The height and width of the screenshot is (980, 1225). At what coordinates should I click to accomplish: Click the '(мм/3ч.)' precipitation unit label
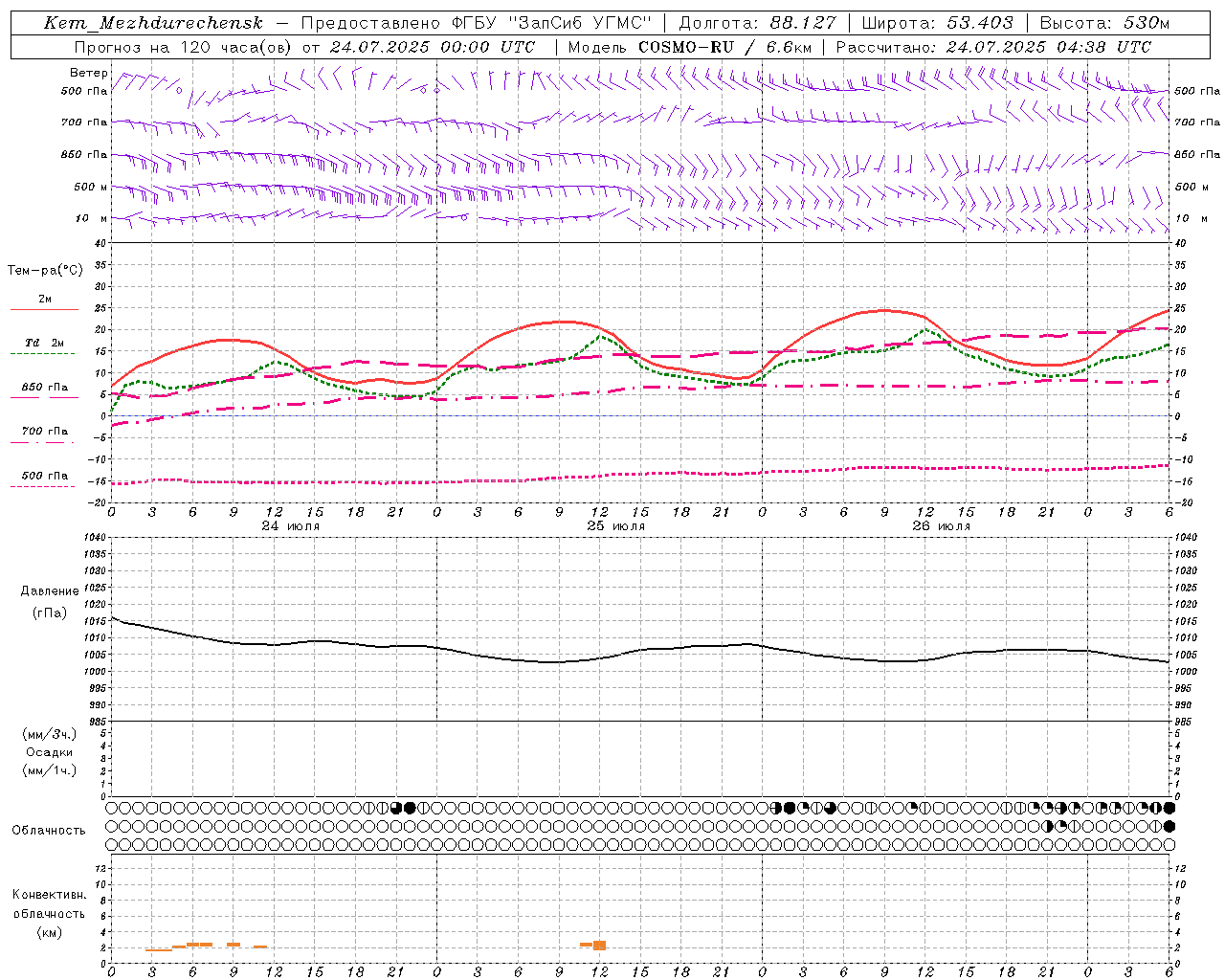(50, 734)
